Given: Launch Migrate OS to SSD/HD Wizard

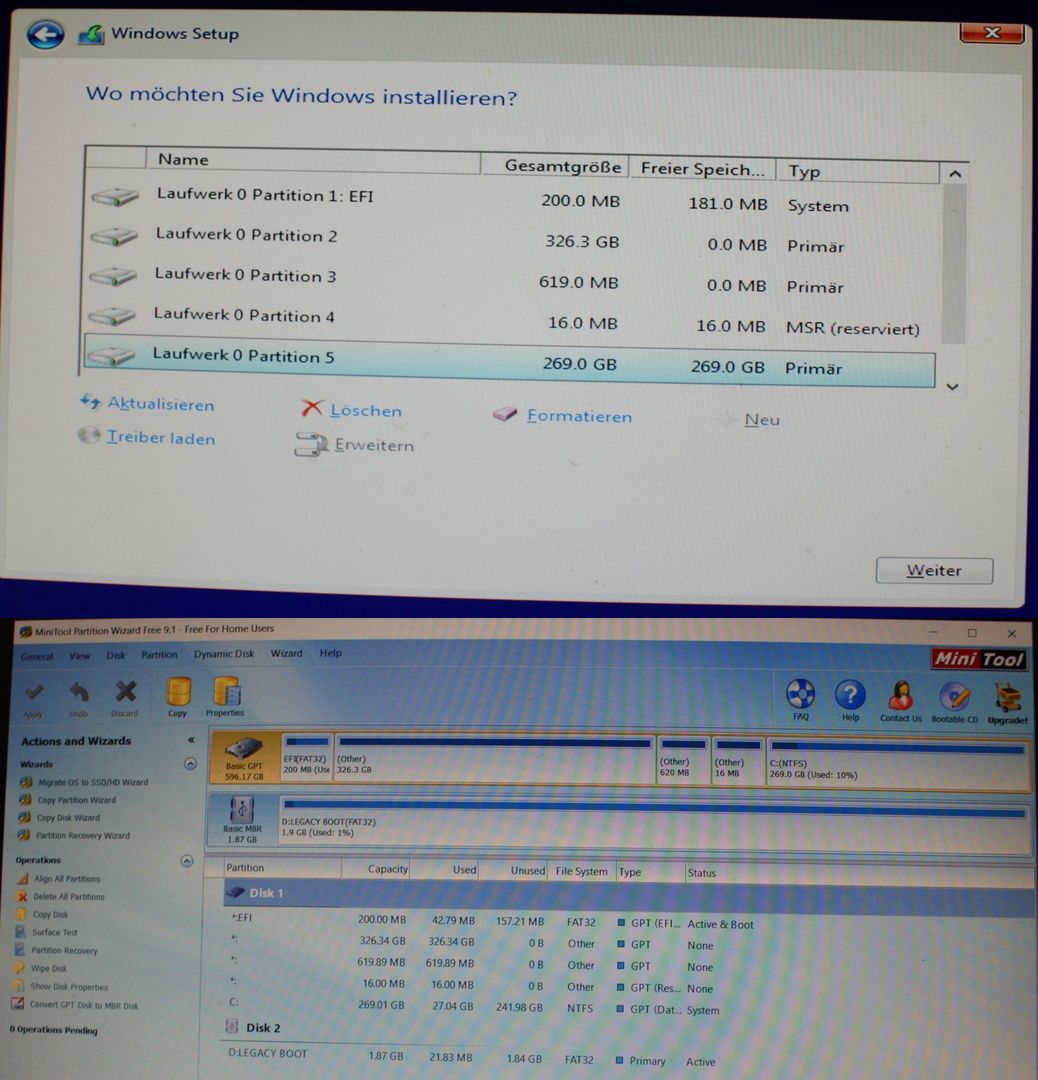Looking at the screenshot, I should 84,782.
